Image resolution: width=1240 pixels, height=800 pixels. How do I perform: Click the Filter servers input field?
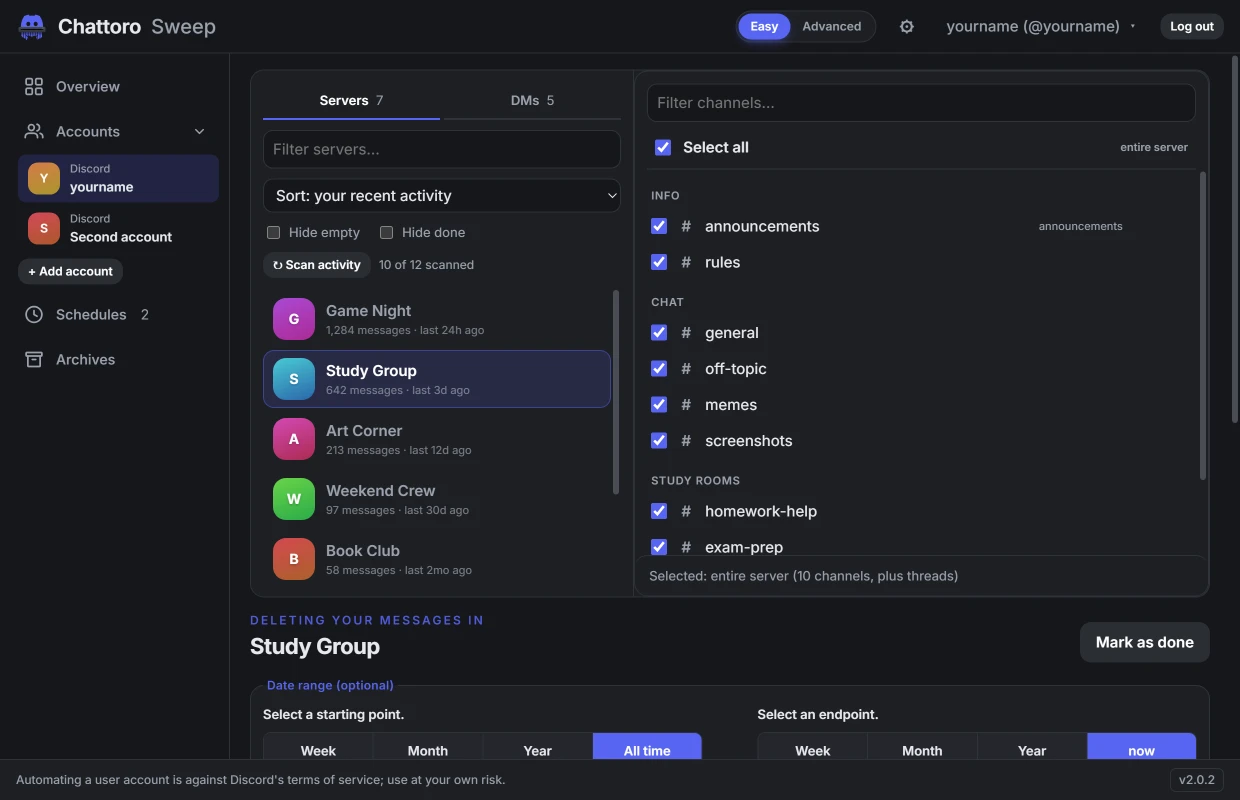click(442, 150)
